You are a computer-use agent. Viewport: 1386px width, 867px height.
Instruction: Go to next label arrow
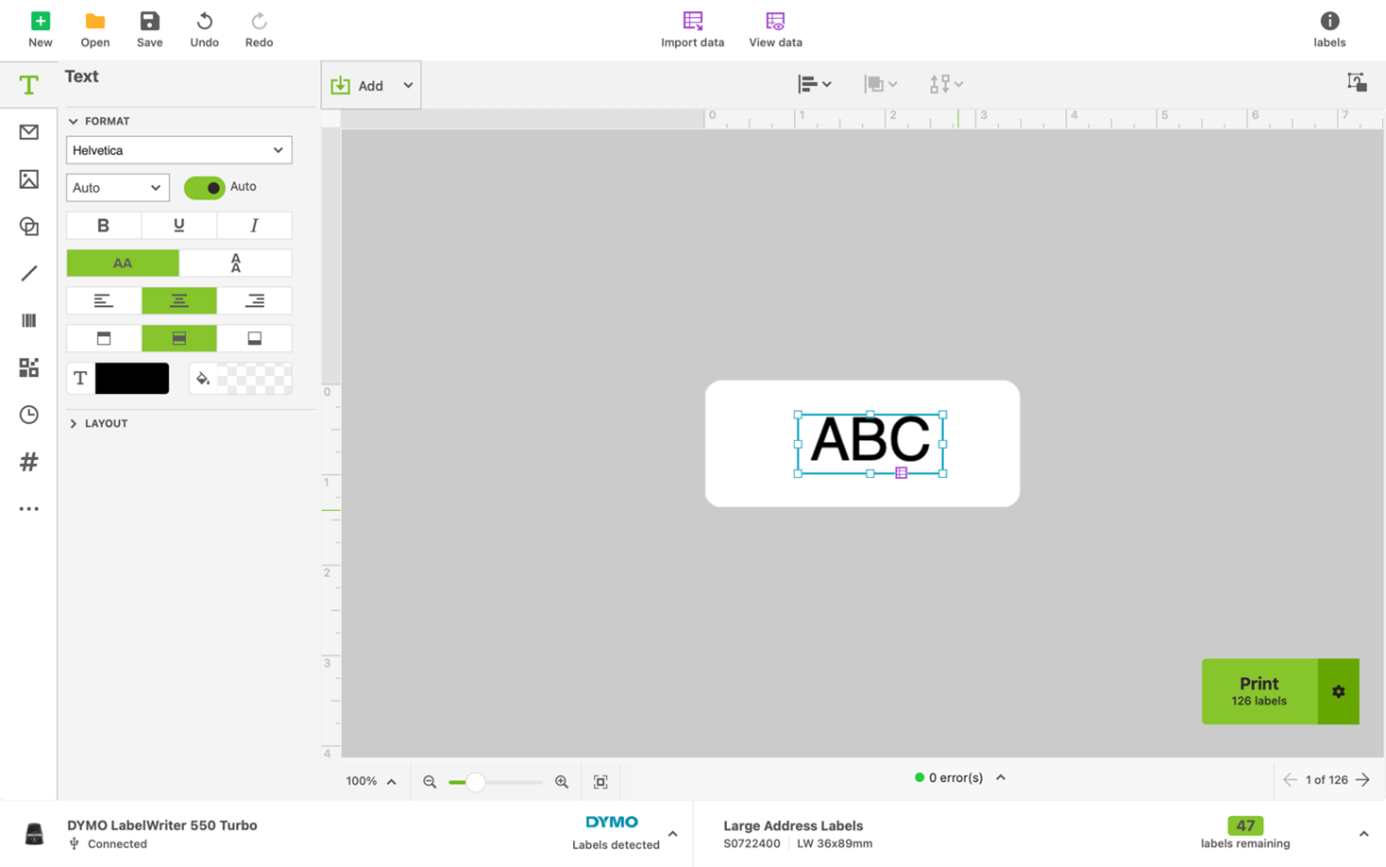(1362, 780)
